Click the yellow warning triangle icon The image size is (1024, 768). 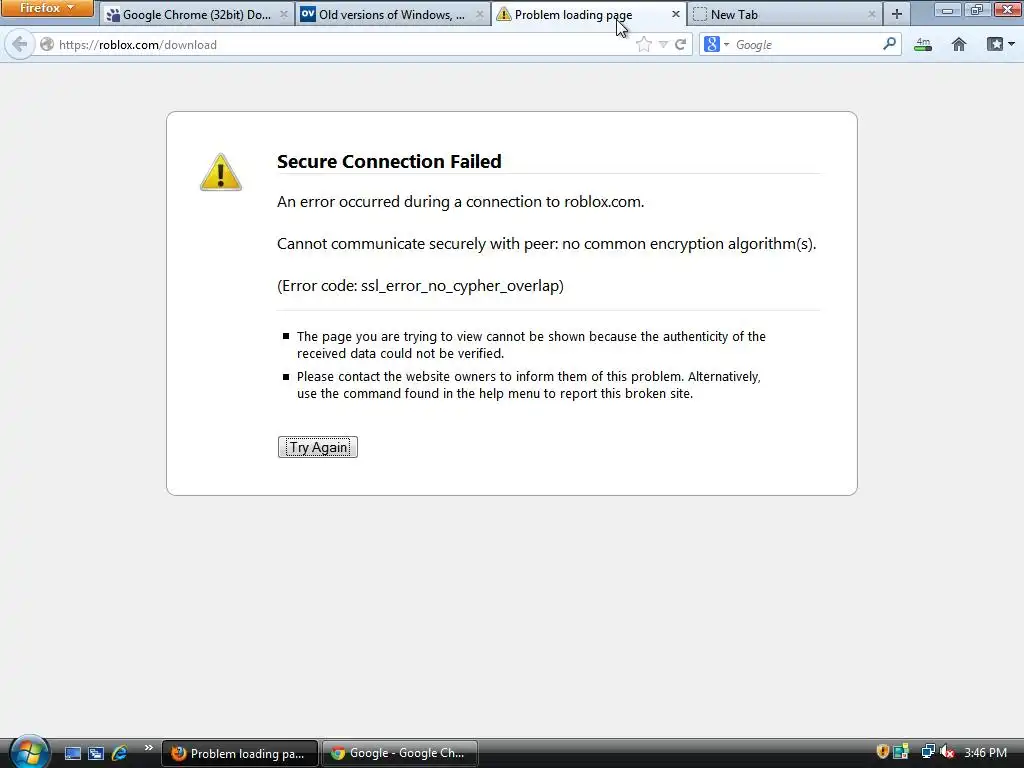coord(221,172)
